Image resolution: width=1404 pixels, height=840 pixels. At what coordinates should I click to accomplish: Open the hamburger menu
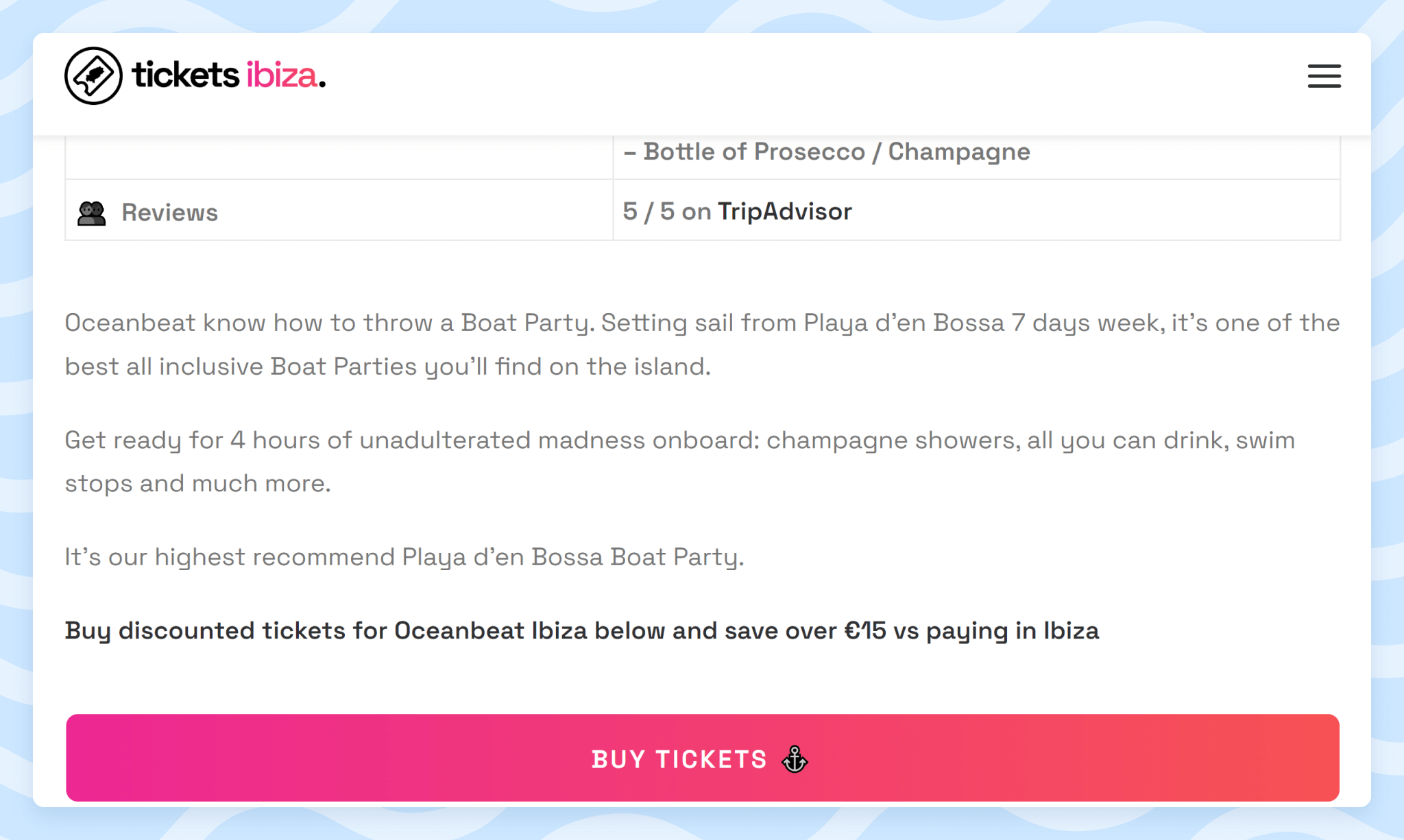(x=1324, y=76)
